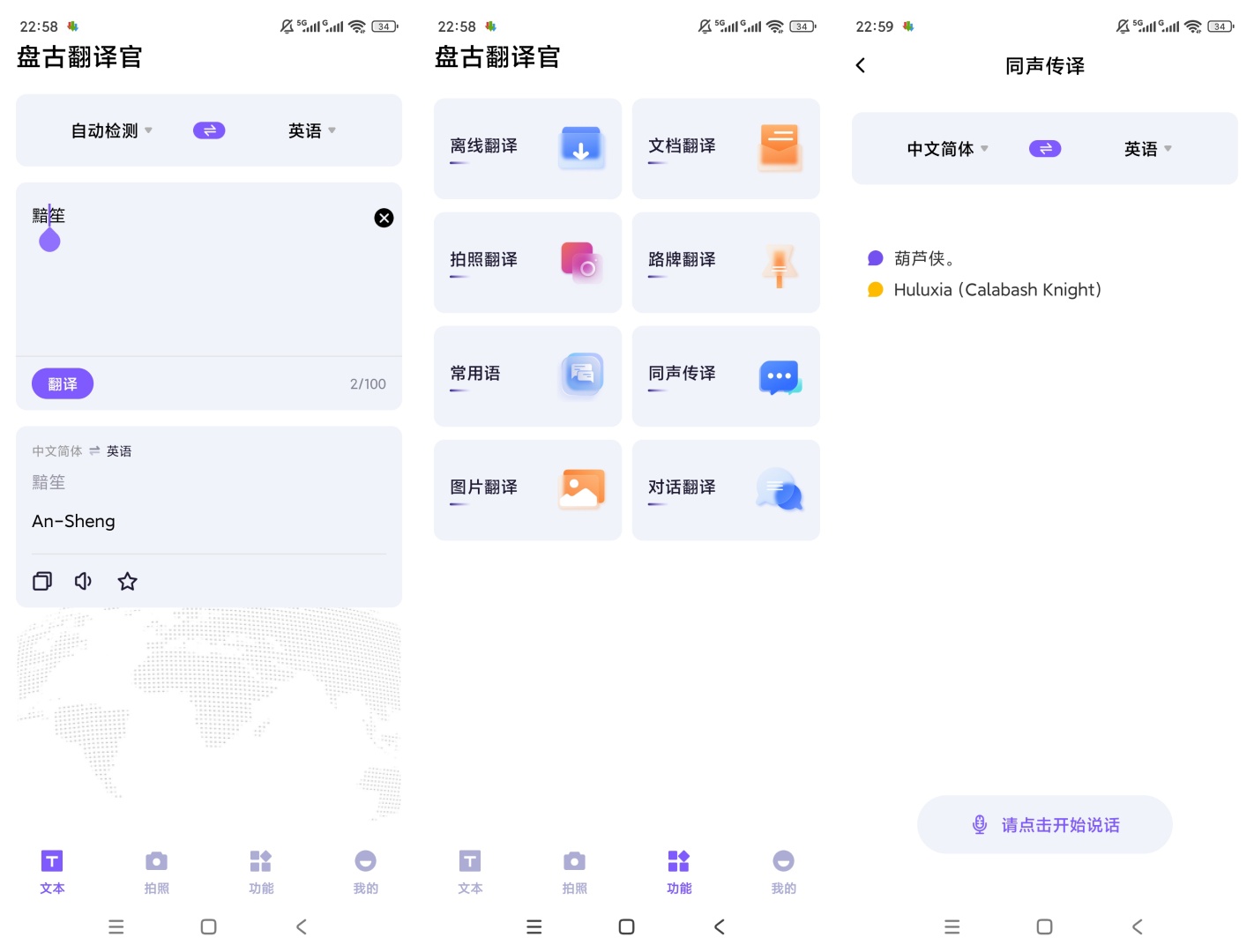Screen dimensions: 1254x952
Task: Swap languages on the 同声传译 screen
Action: [1045, 149]
